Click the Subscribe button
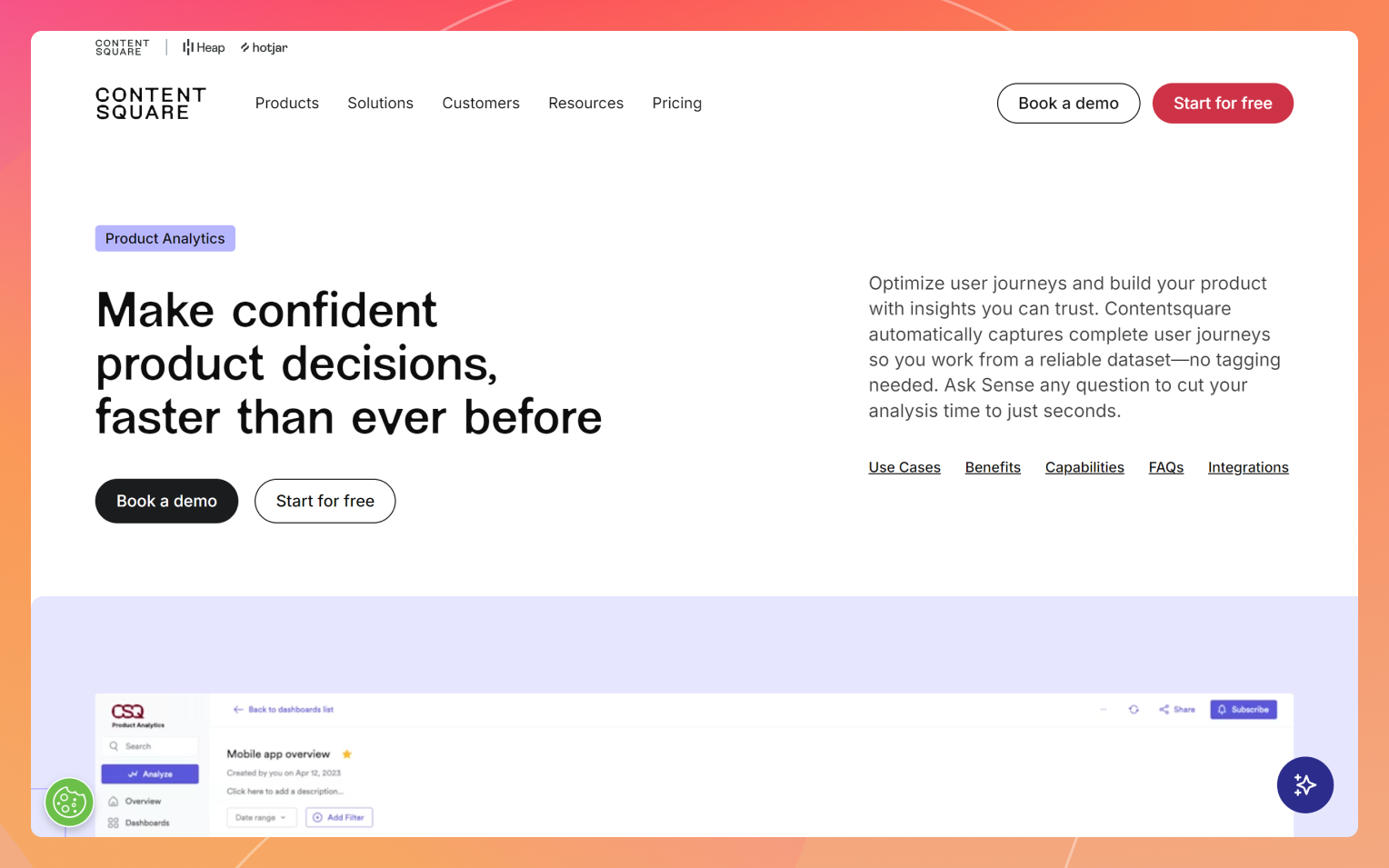 coord(1244,709)
